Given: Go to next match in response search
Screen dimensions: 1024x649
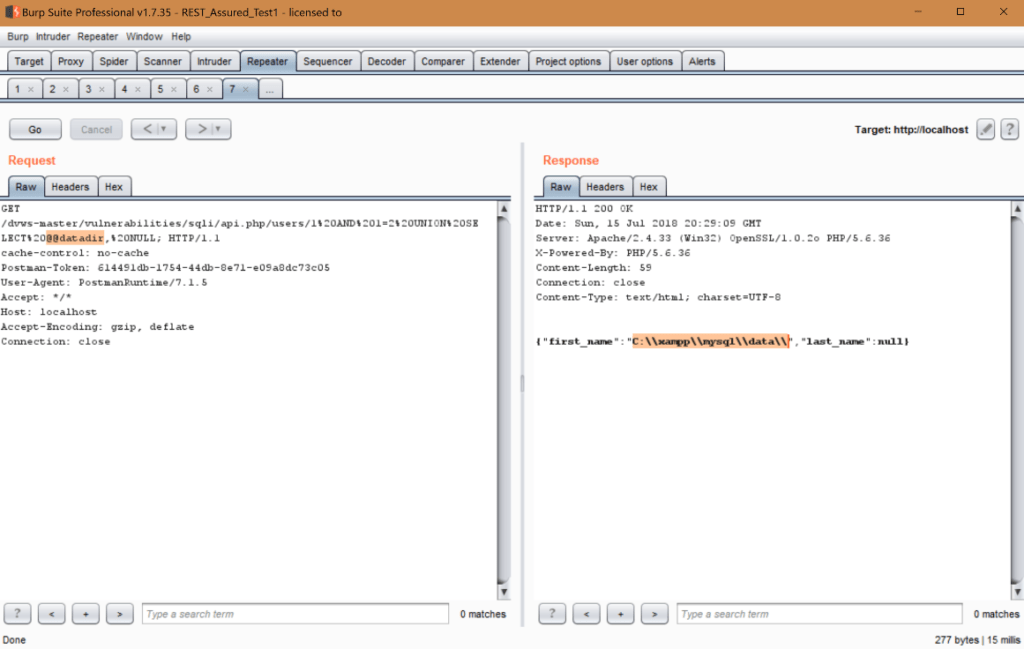Looking at the screenshot, I should click(654, 613).
